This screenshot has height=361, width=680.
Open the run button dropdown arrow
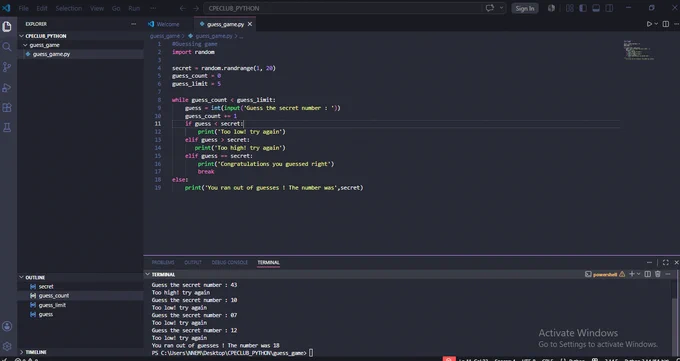point(656,24)
